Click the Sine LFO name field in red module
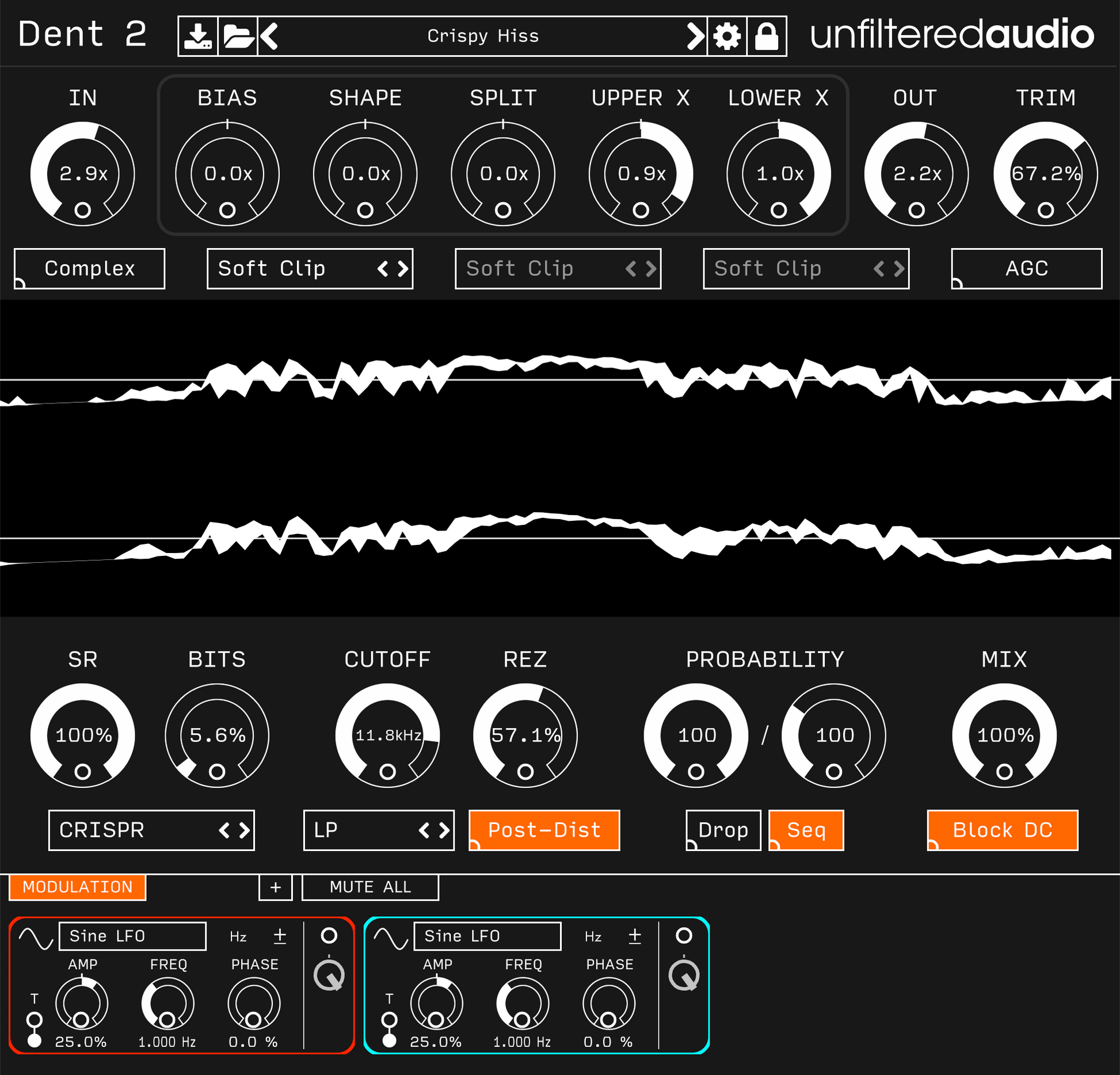 [132, 936]
